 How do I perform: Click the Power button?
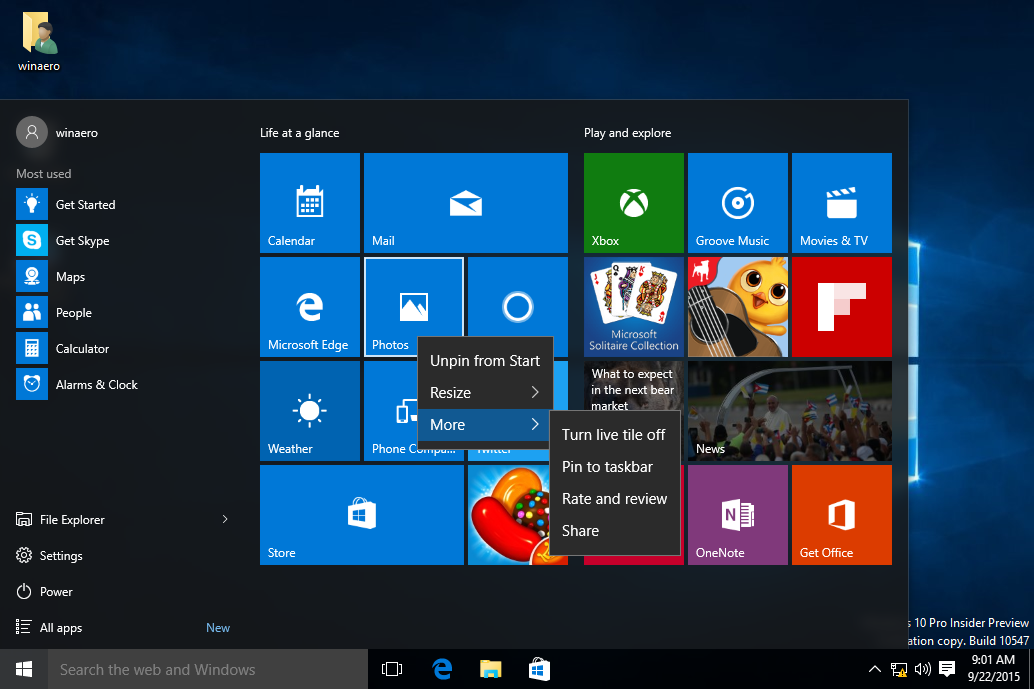tap(56, 592)
